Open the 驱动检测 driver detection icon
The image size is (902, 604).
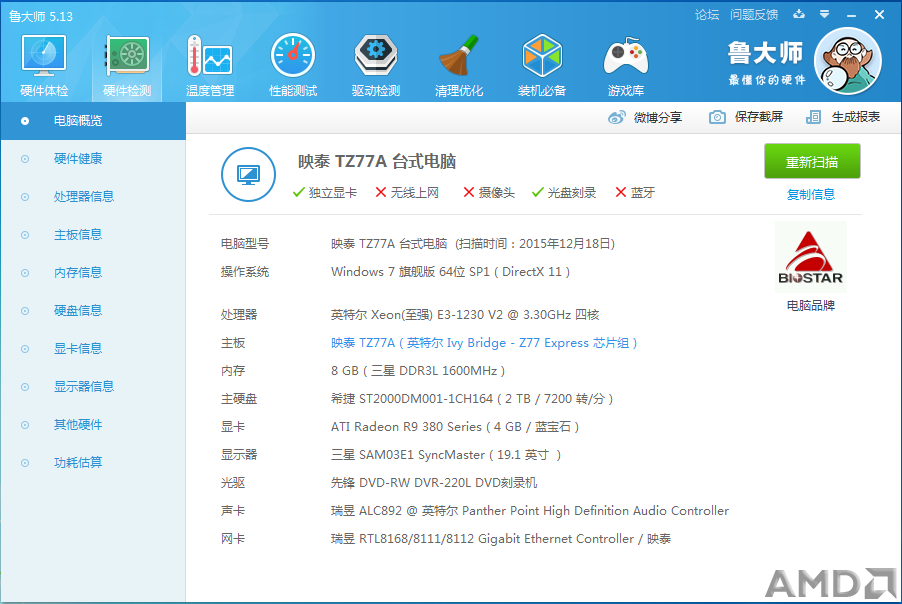point(376,64)
